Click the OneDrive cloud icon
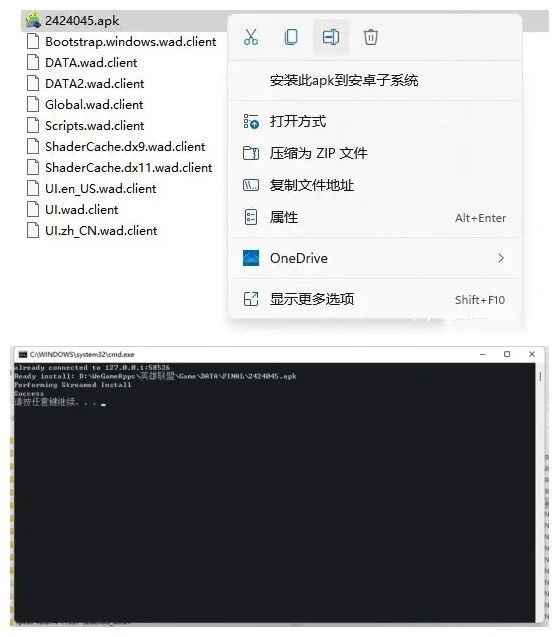559x637 pixels. [251, 258]
